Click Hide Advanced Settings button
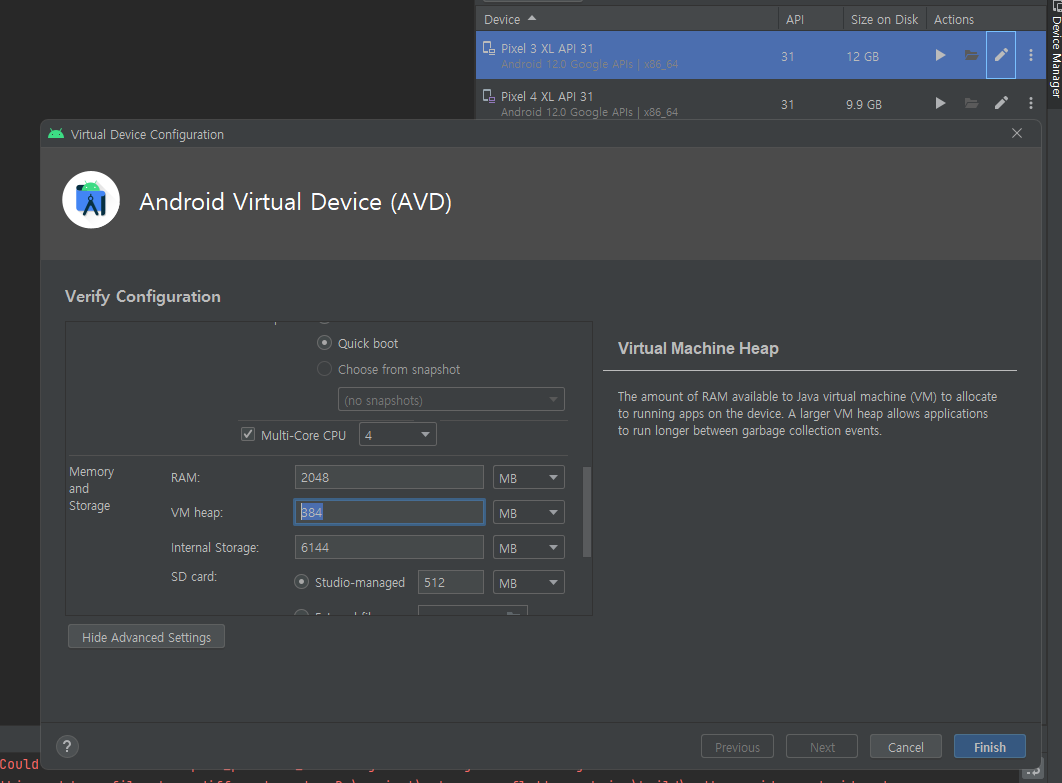This screenshot has width=1062, height=783. (146, 637)
